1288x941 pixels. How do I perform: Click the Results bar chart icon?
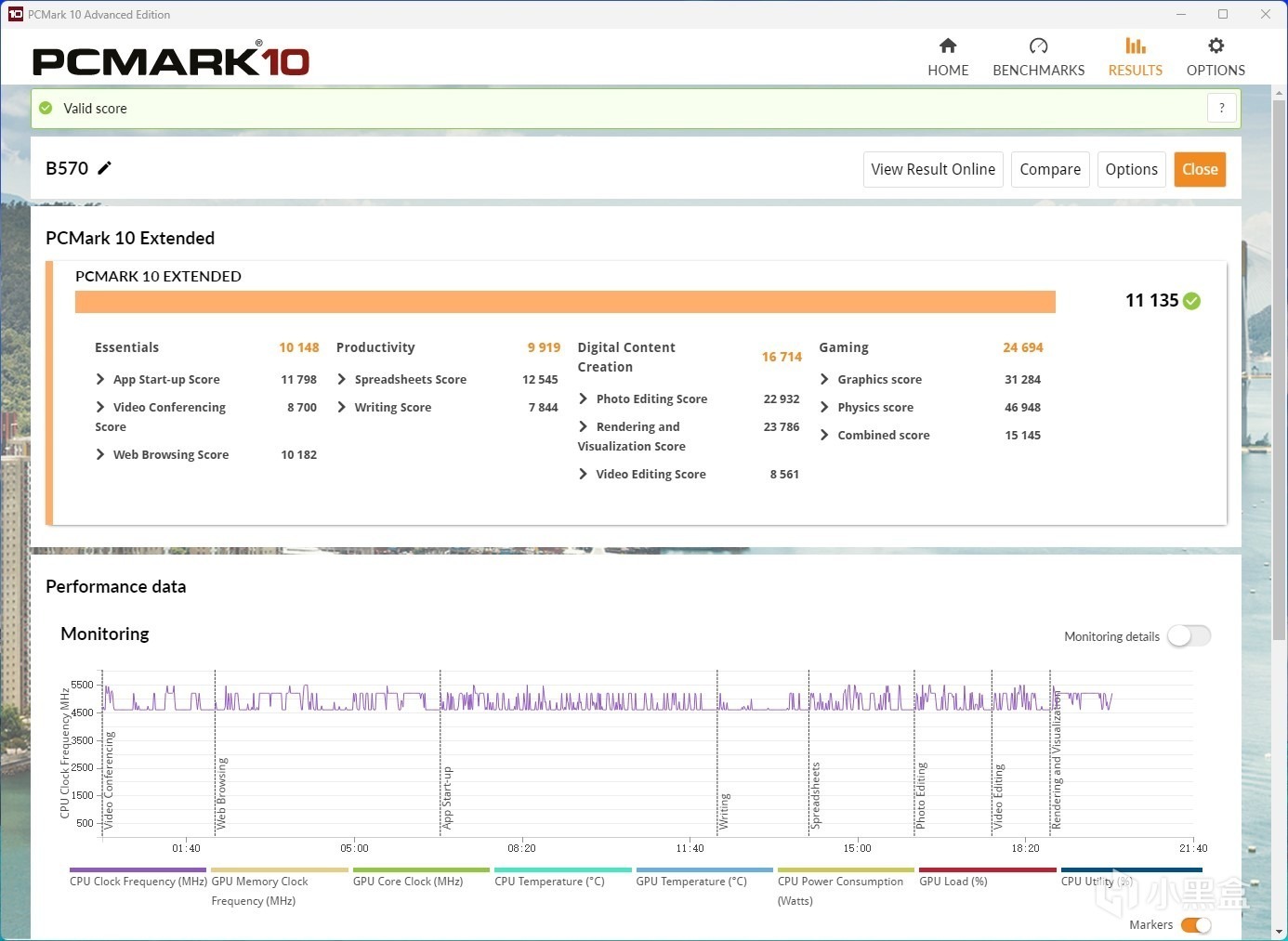1135,46
